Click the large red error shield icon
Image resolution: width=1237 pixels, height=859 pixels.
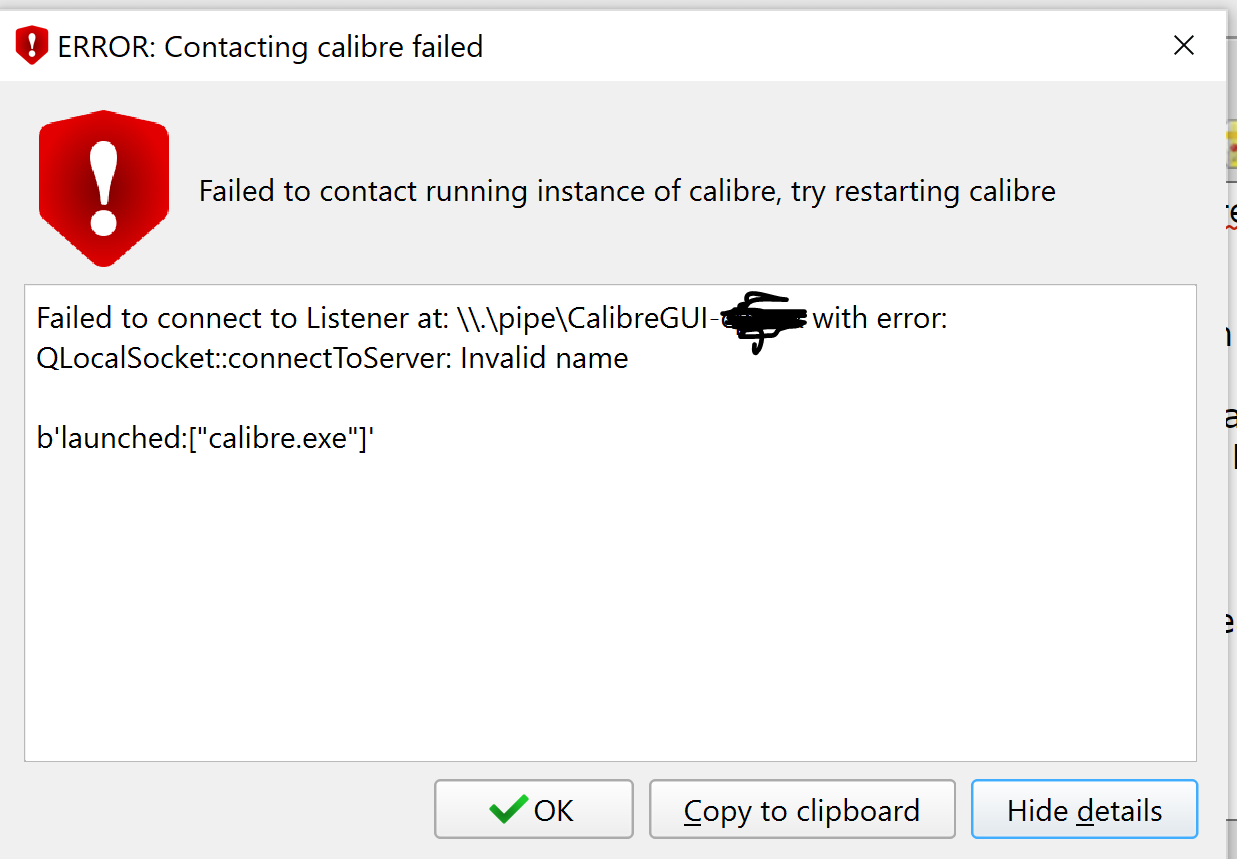click(103, 189)
